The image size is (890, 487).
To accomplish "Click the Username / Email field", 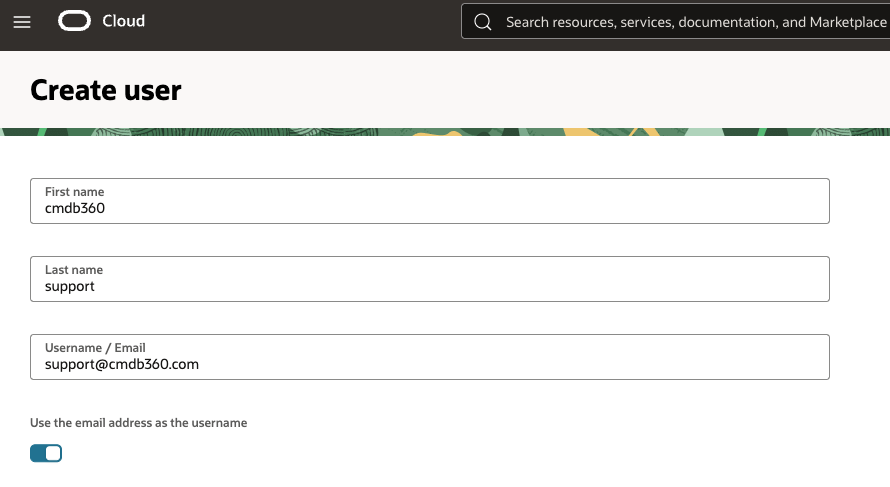I will [x=430, y=357].
